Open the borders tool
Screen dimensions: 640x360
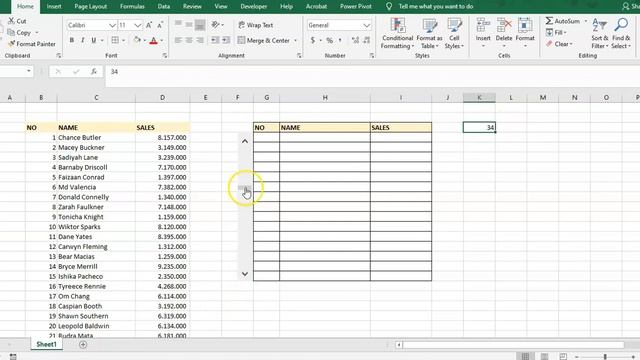tap(115, 40)
